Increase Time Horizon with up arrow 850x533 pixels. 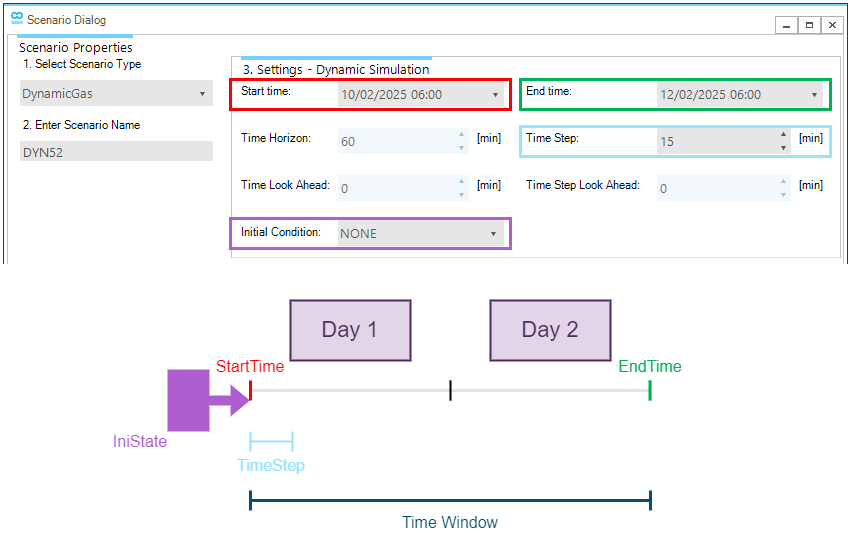point(461,134)
